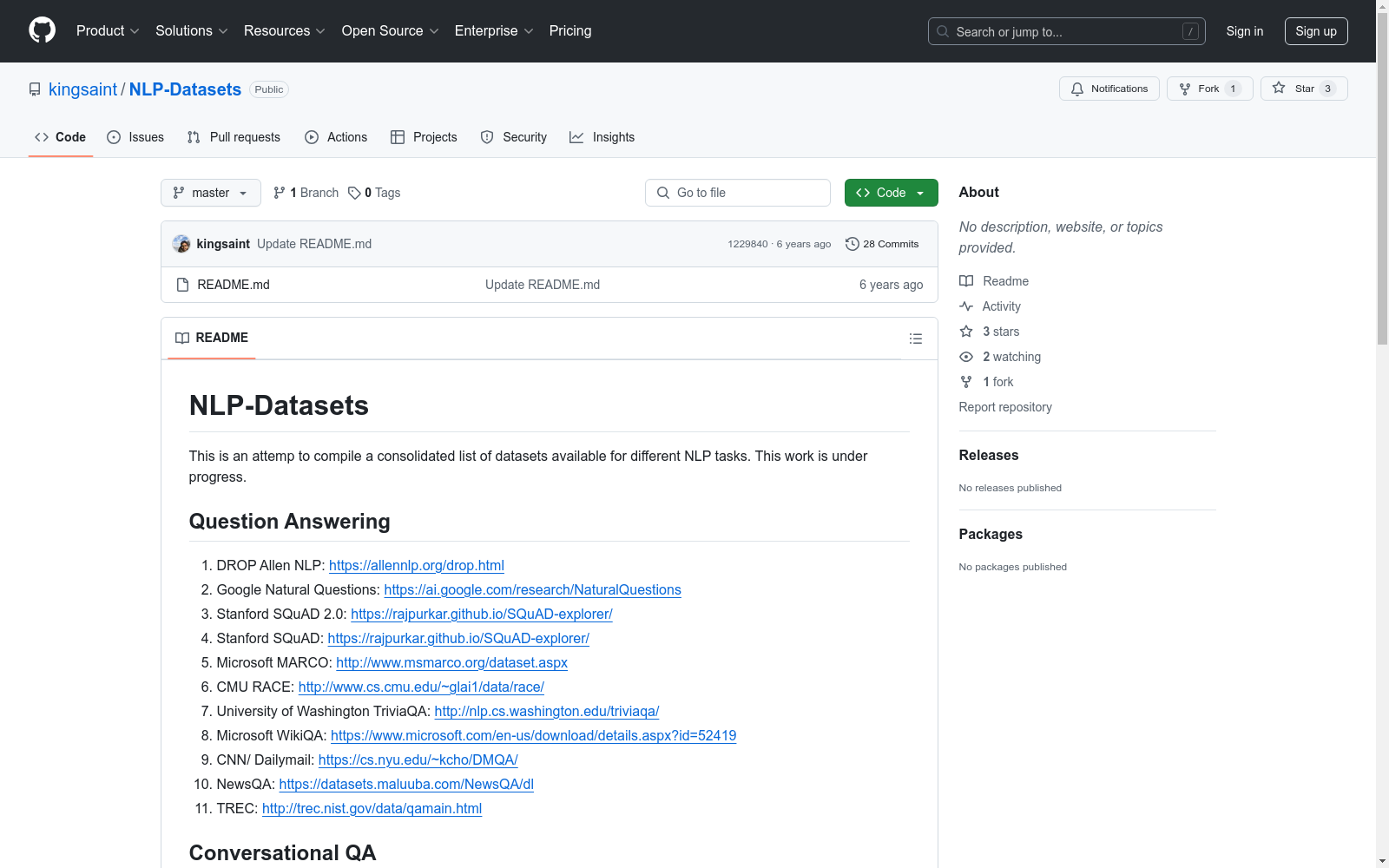Click the GitHub logo icon

click(x=42, y=30)
